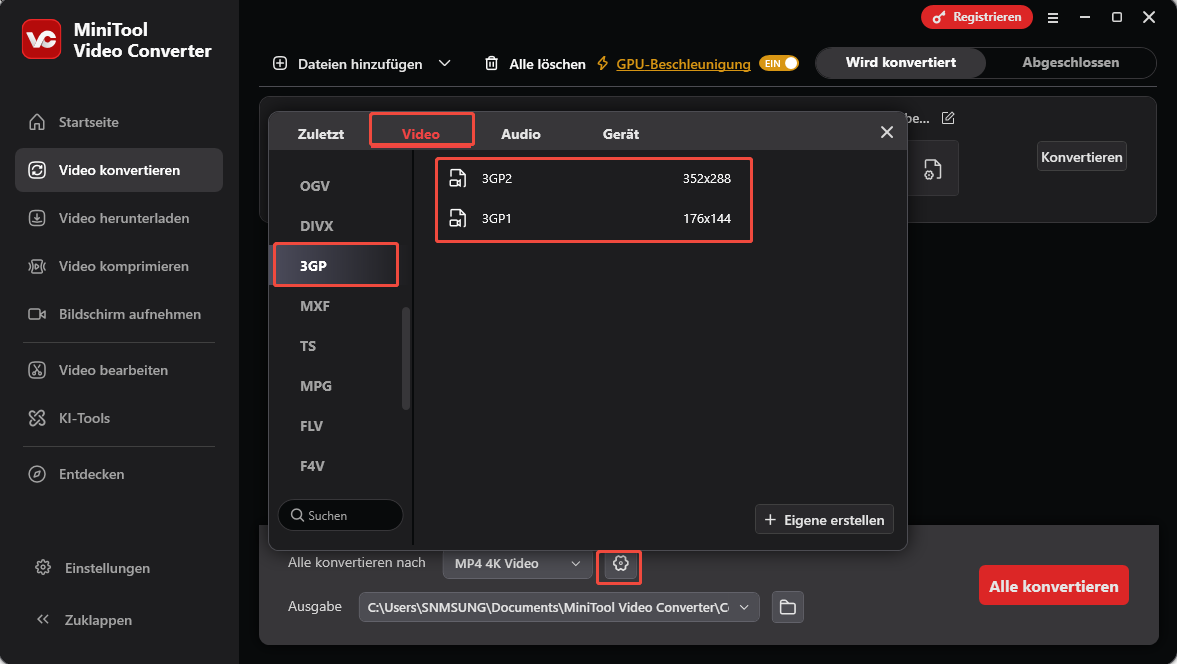Click the Registrieren button
The image size is (1177, 664).
tap(977, 17)
